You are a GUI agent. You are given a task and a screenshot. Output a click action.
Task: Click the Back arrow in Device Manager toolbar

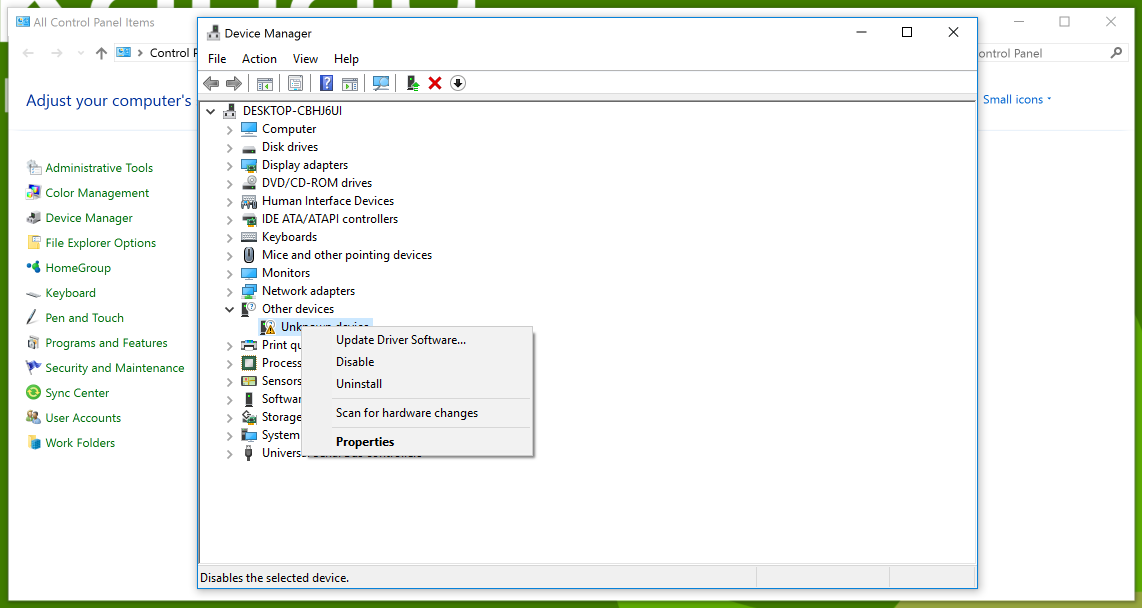[x=211, y=84]
